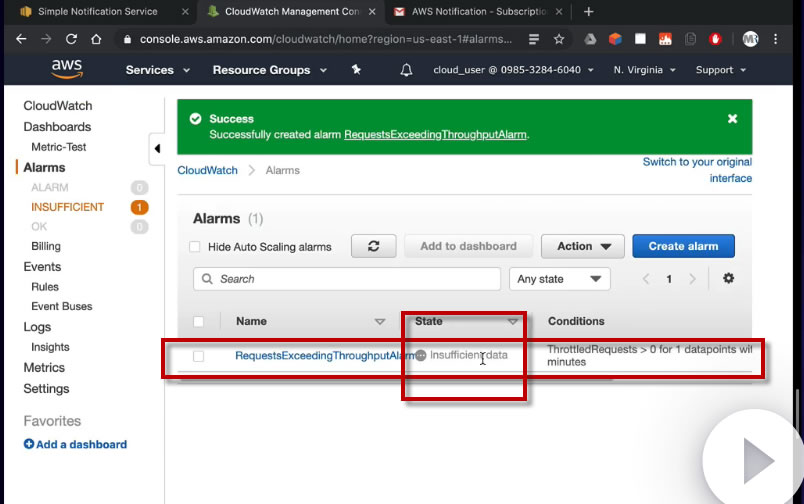This screenshot has height=504, width=804.
Task: Click the plus icon beside Add a dashboard
Action: [x=29, y=444]
